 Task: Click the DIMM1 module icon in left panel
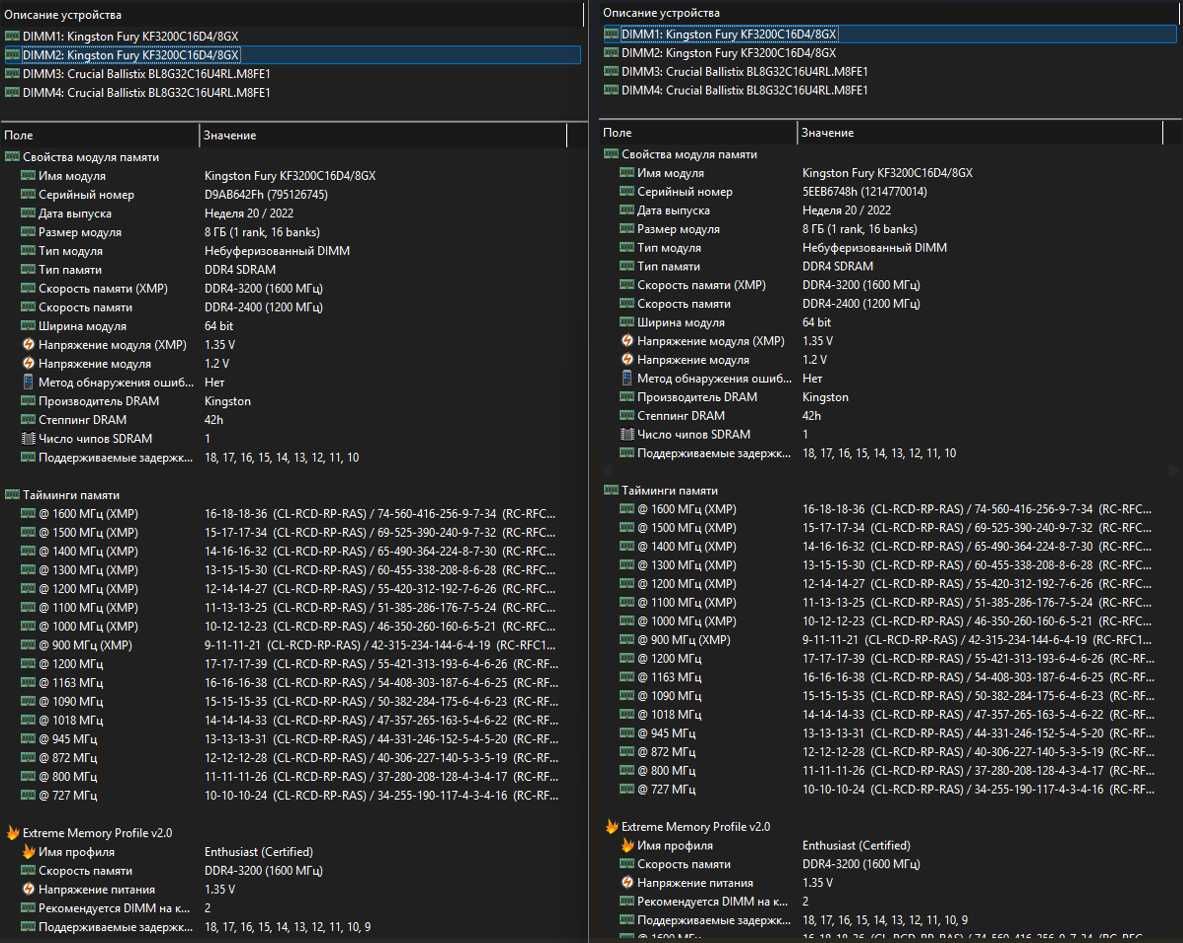point(12,35)
